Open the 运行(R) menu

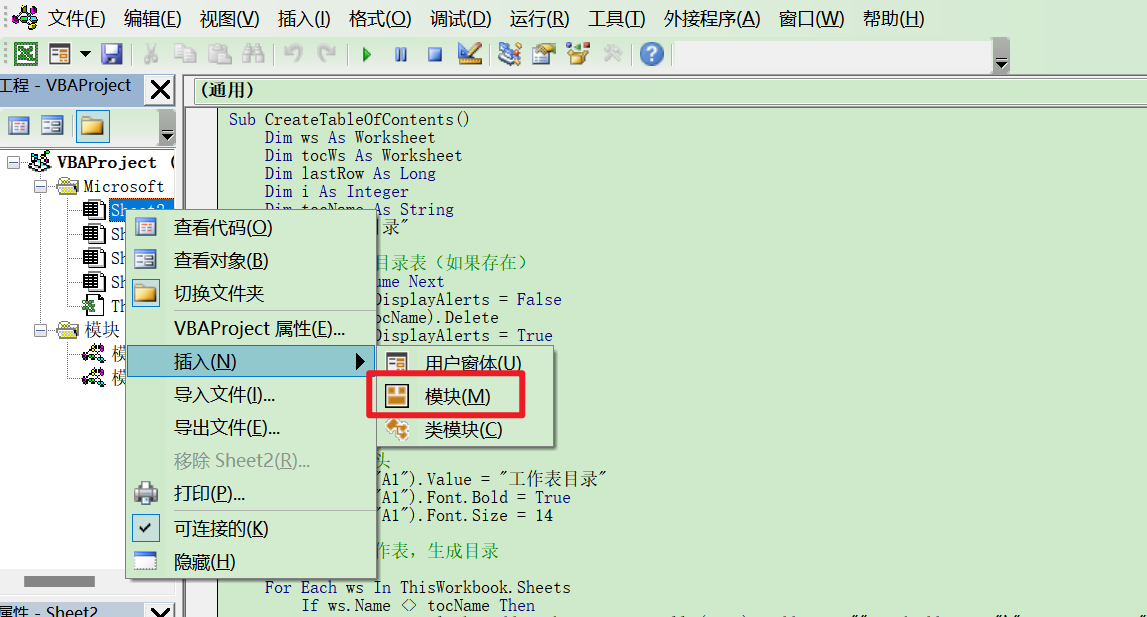[539, 18]
